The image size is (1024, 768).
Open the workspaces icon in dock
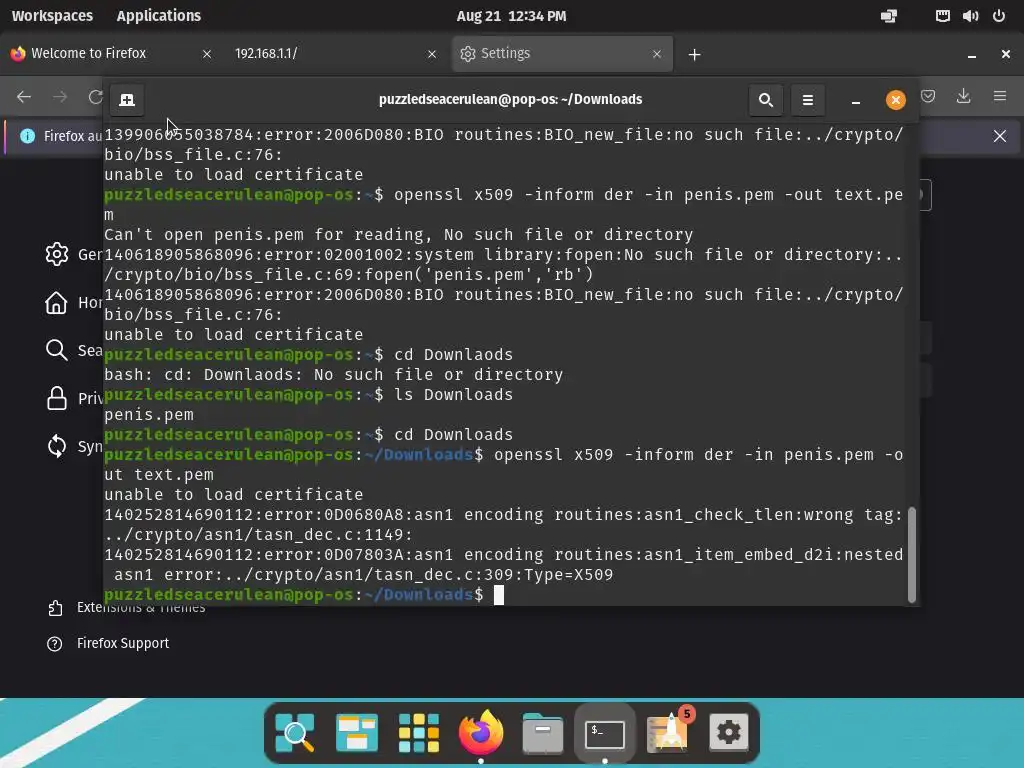[357, 732]
